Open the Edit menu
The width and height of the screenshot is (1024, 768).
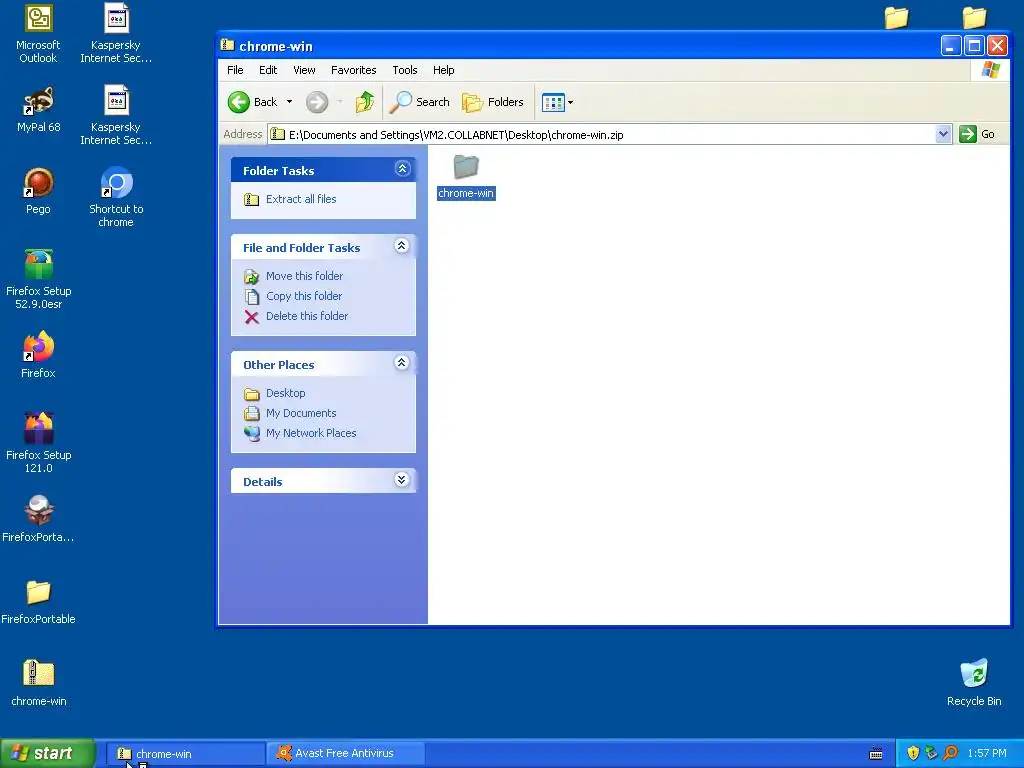[x=268, y=70]
